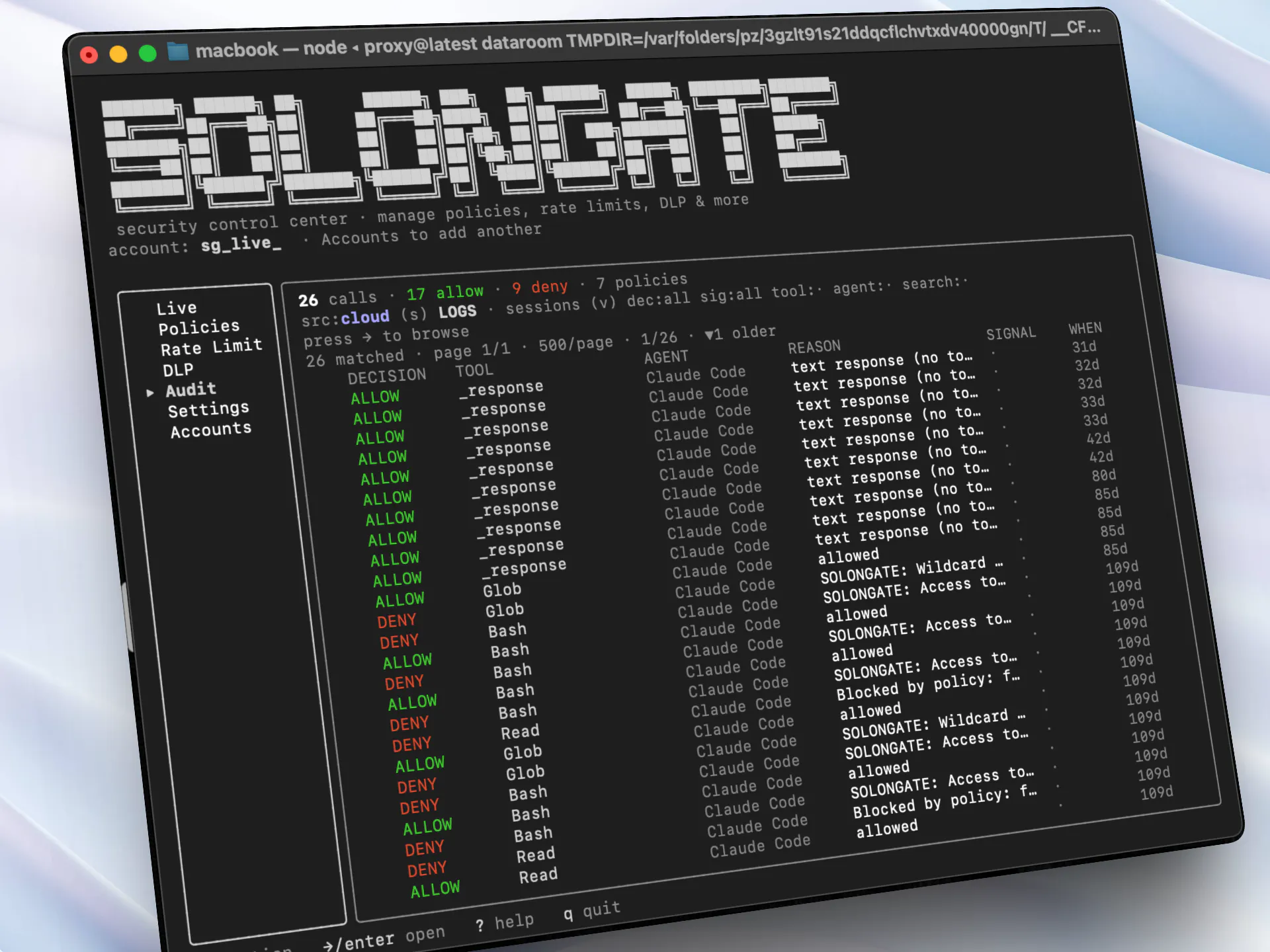Click the '26 matched' count

355,359
